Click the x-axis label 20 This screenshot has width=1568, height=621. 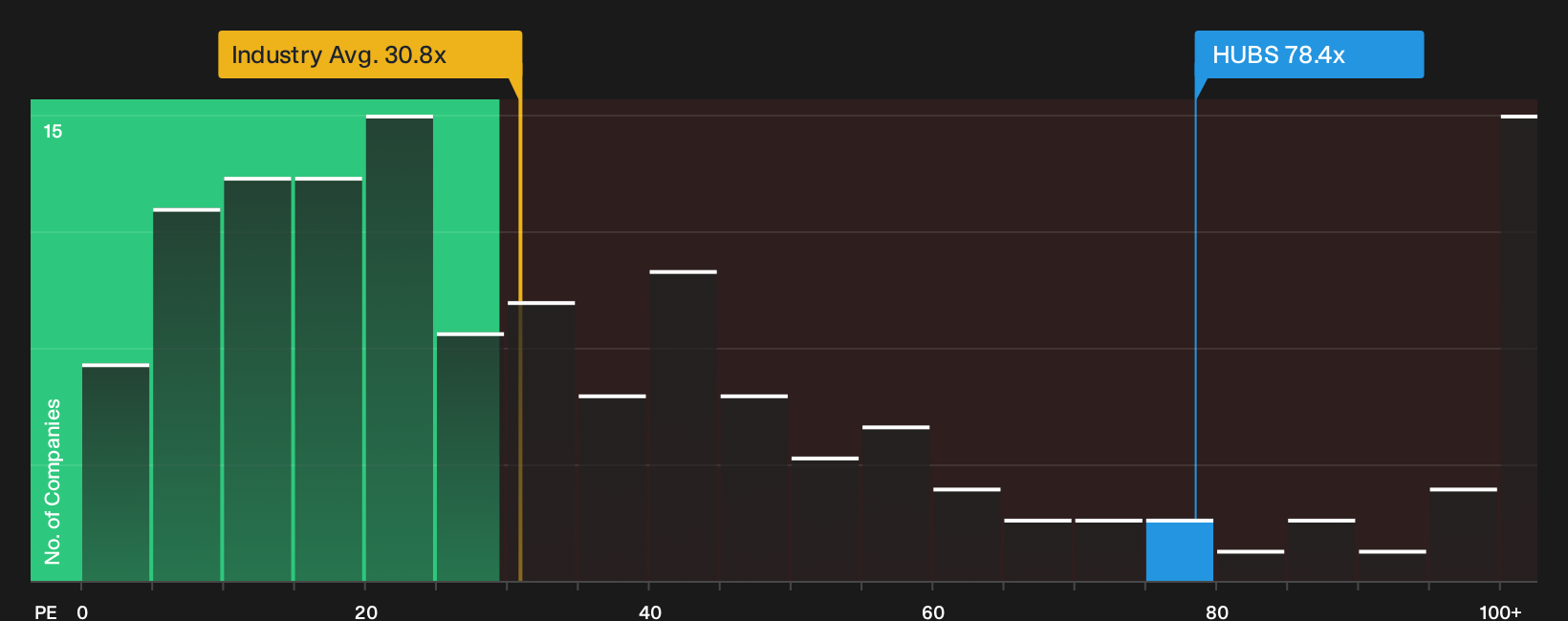366,611
